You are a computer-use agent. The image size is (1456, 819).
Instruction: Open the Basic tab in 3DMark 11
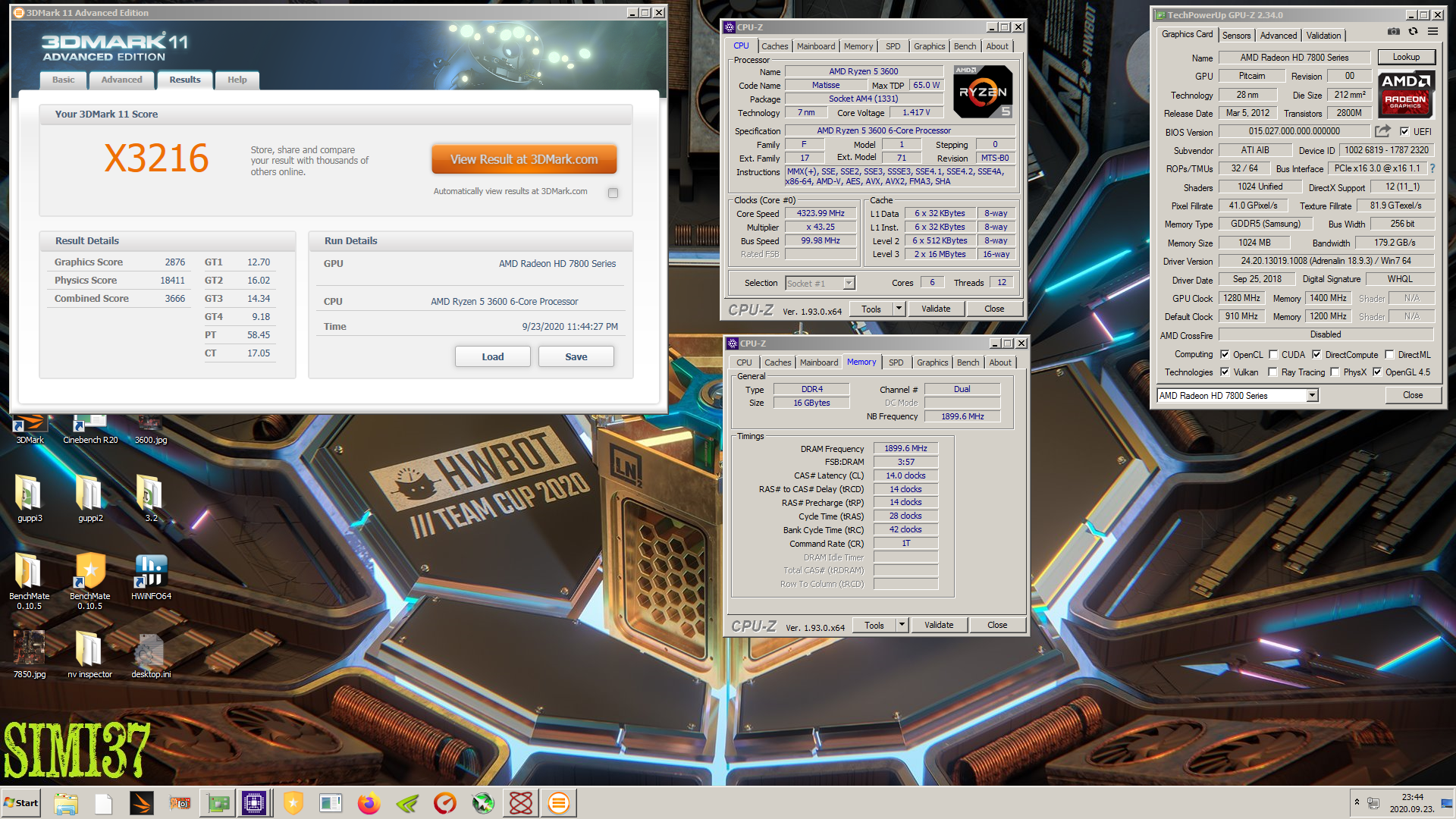tap(64, 80)
